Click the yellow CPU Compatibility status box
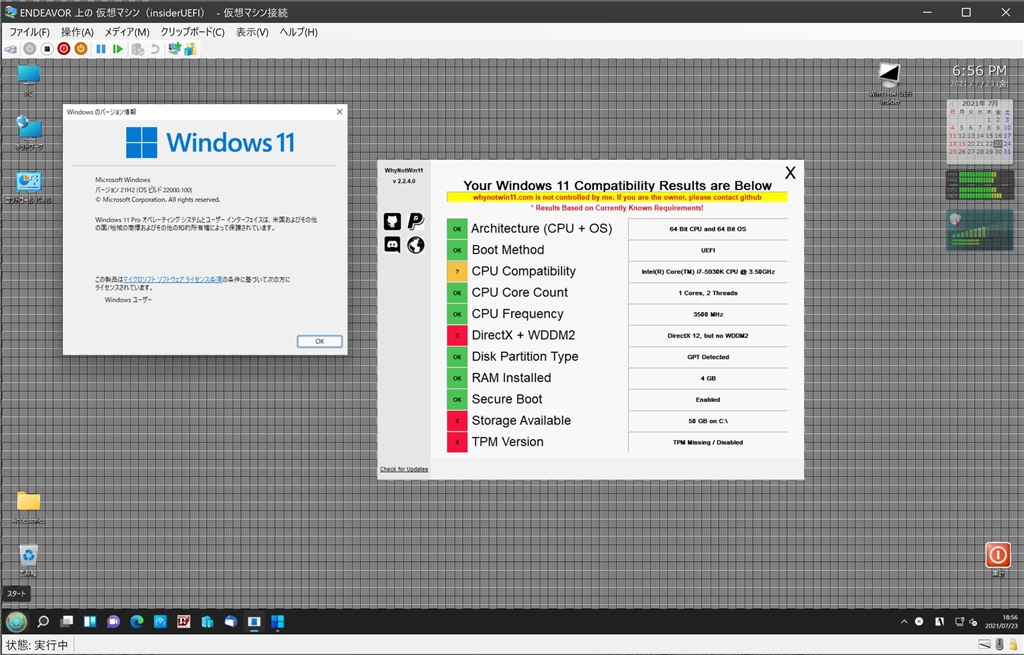Viewport: 1024px width, 655px height. click(457, 272)
